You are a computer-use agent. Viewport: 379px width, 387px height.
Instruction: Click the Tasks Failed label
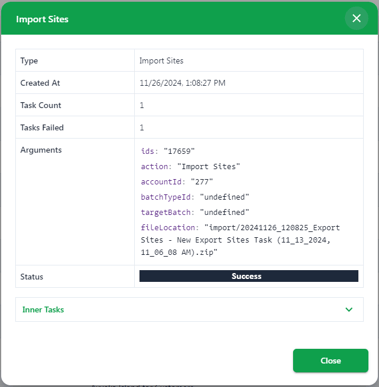42,128
